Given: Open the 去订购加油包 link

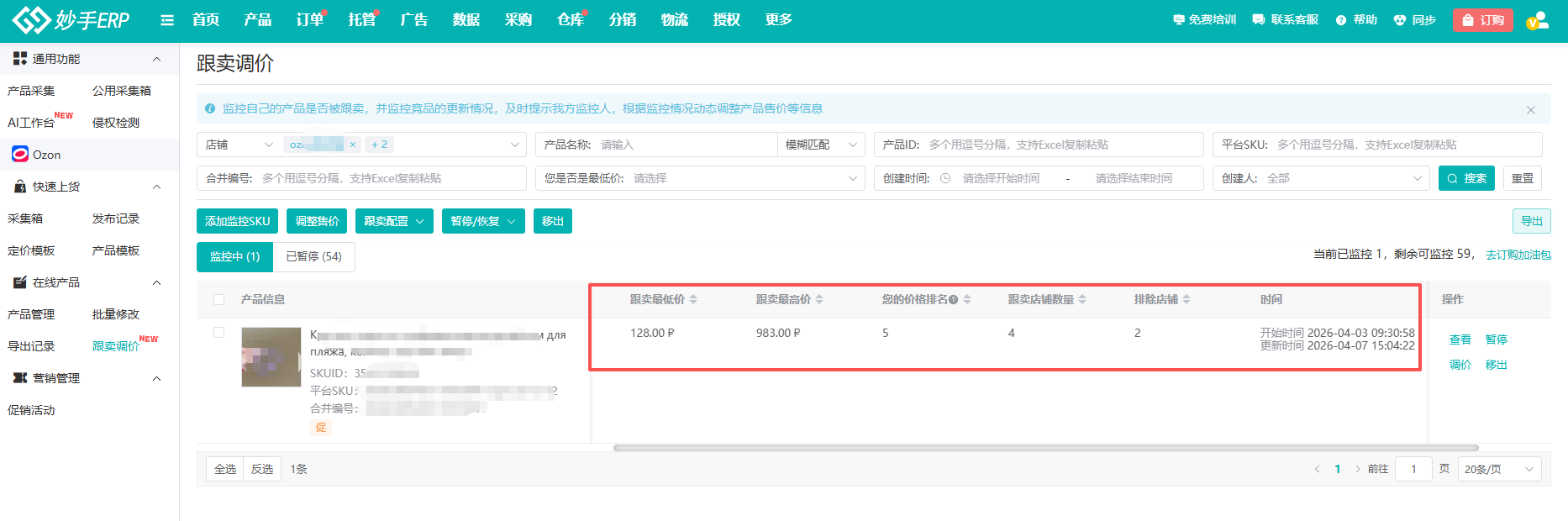Looking at the screenshot, I should pos(1518,255).
